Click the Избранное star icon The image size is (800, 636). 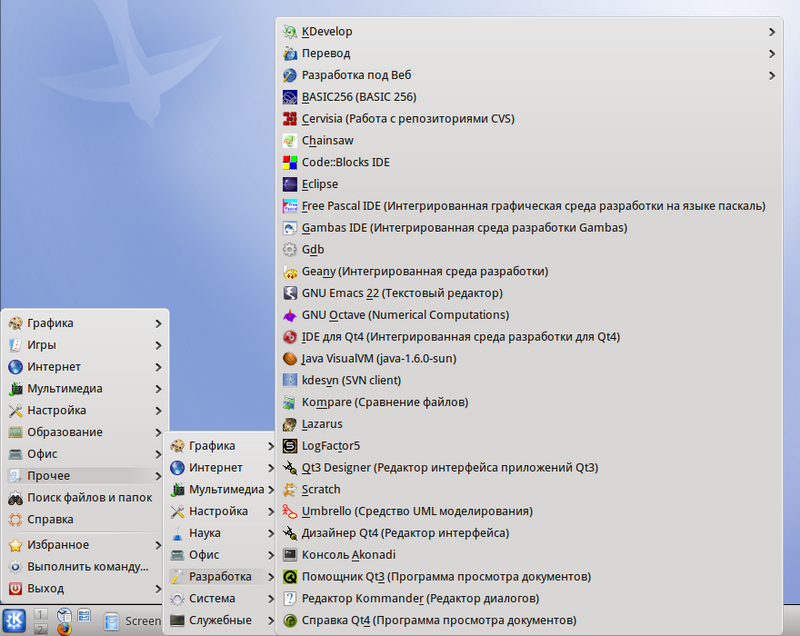(15, 545)
